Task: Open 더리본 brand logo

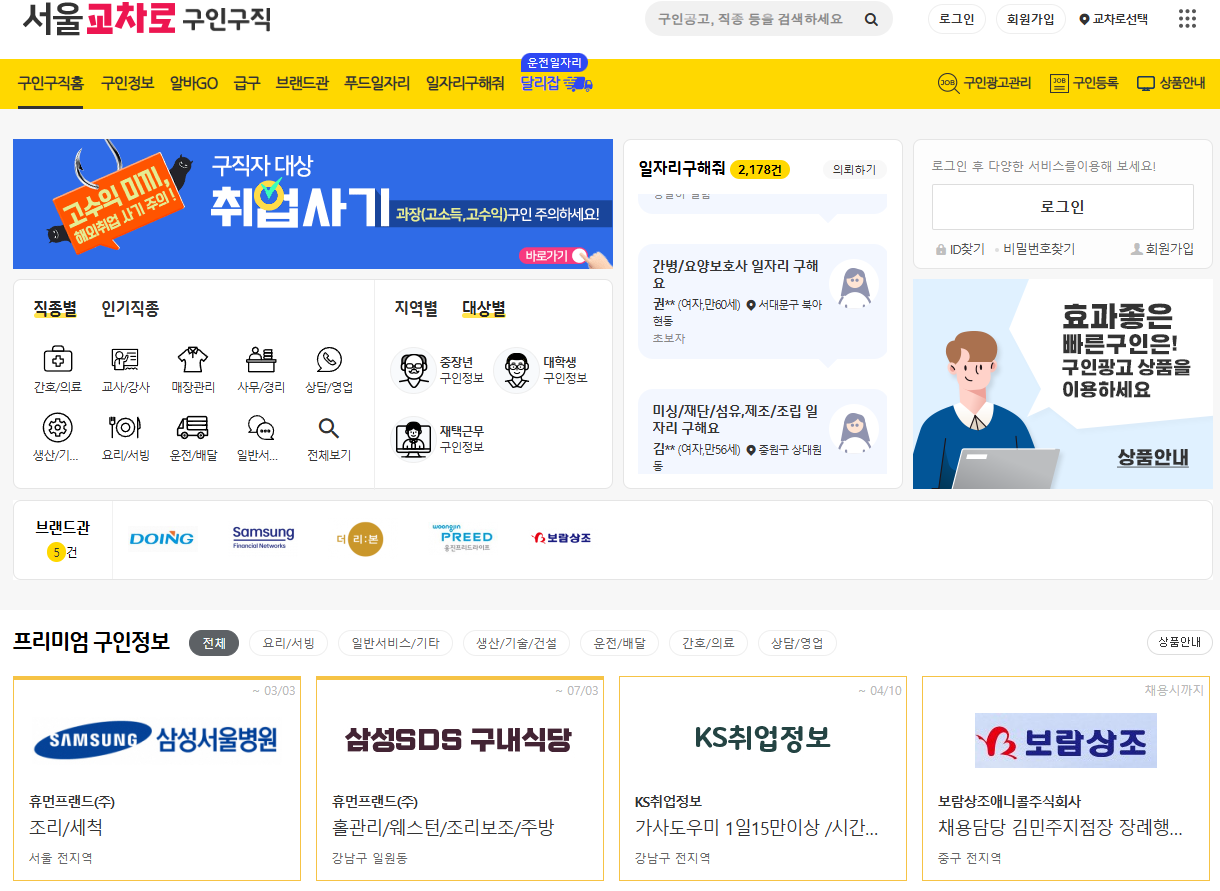Action: pos(360,539)
